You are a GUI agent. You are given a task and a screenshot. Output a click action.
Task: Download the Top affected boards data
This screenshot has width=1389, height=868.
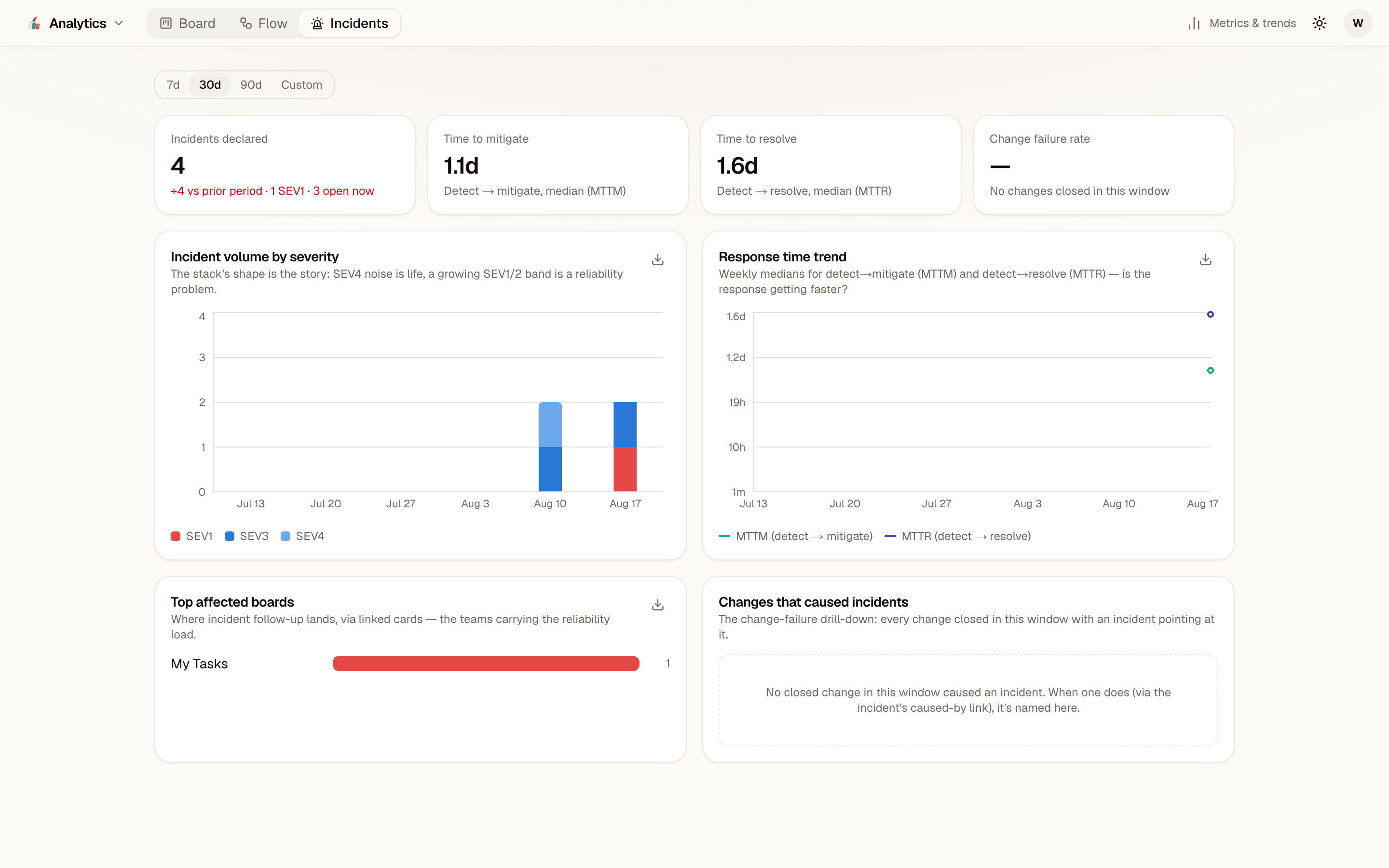[658, 605]
